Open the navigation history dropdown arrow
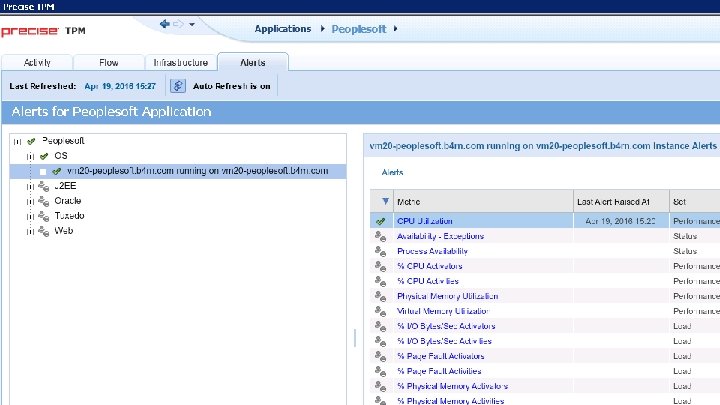The width and height of the screenshot is (720, 405). point(192,24)
